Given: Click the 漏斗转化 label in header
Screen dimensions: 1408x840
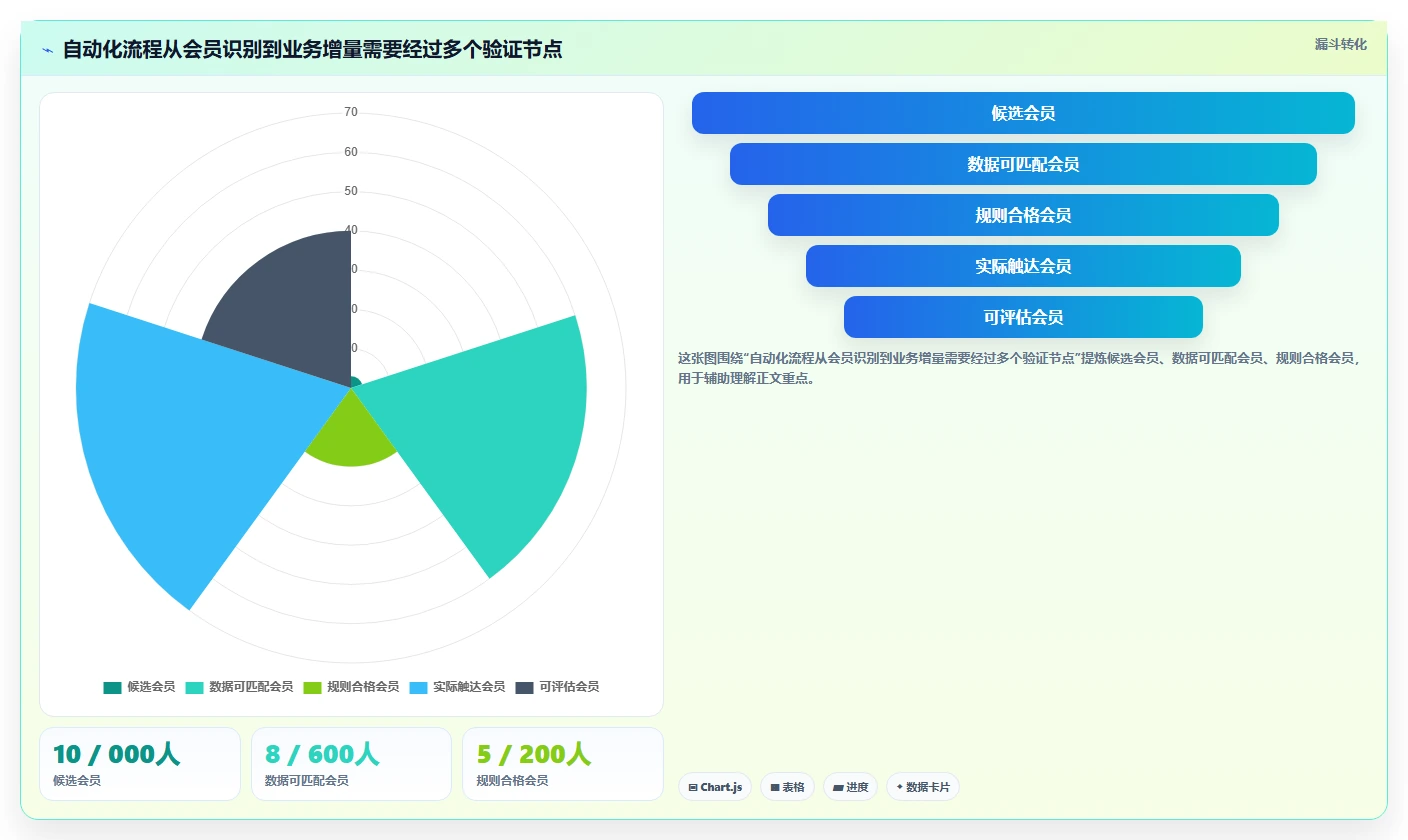Looking at the screenshot, I should (1340, 44).
